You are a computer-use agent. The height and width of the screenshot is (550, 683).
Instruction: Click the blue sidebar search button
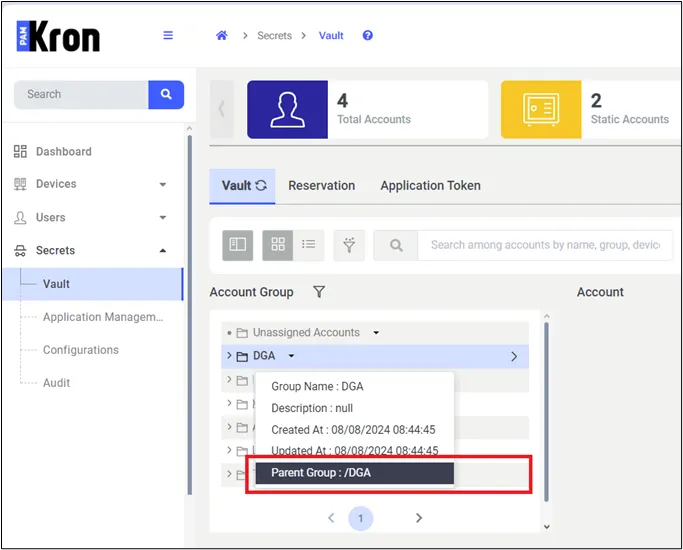click(166, 94)
